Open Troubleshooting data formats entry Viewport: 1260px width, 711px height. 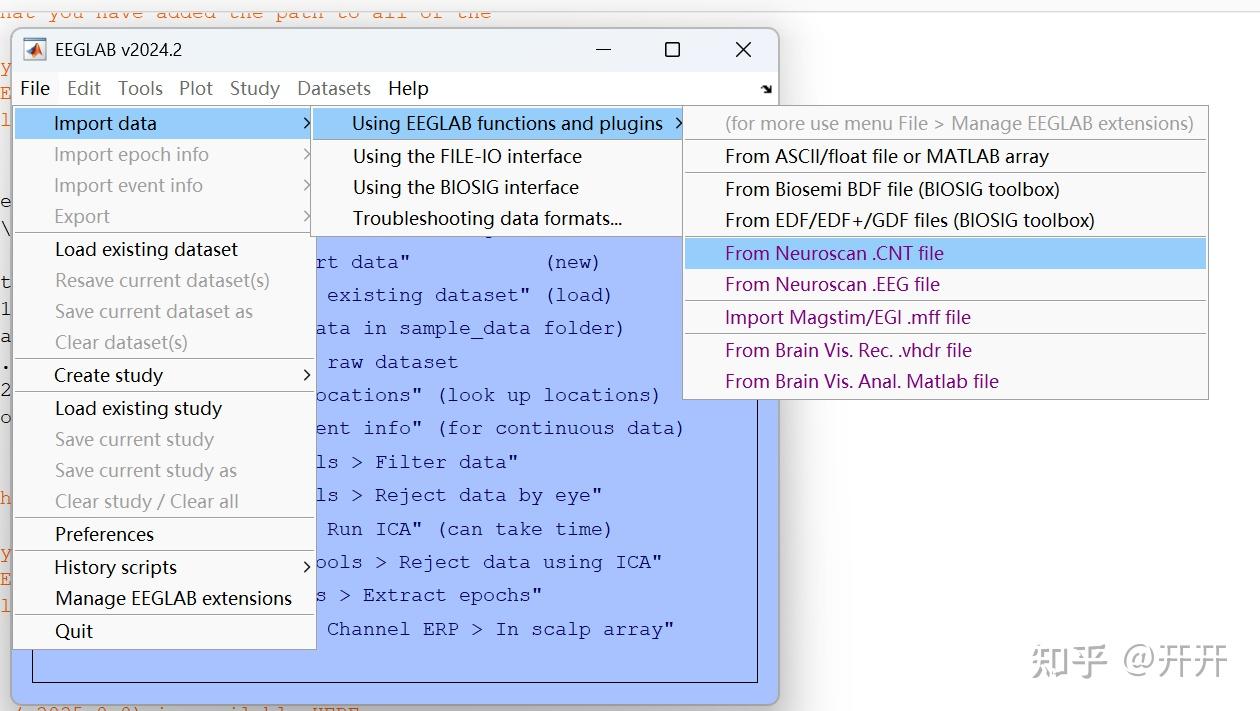[x=497, y=218]
